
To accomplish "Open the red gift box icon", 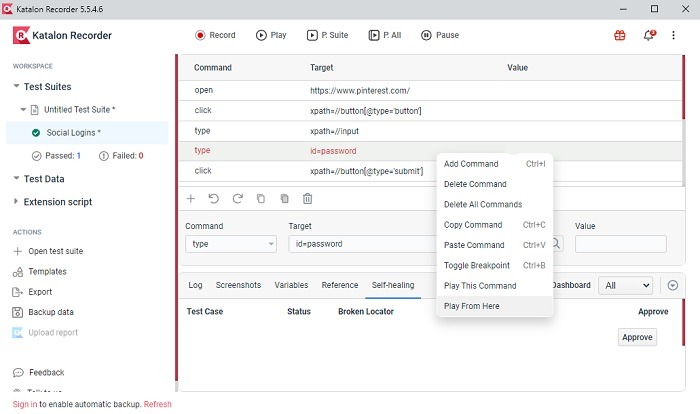I will coord(620,35).
